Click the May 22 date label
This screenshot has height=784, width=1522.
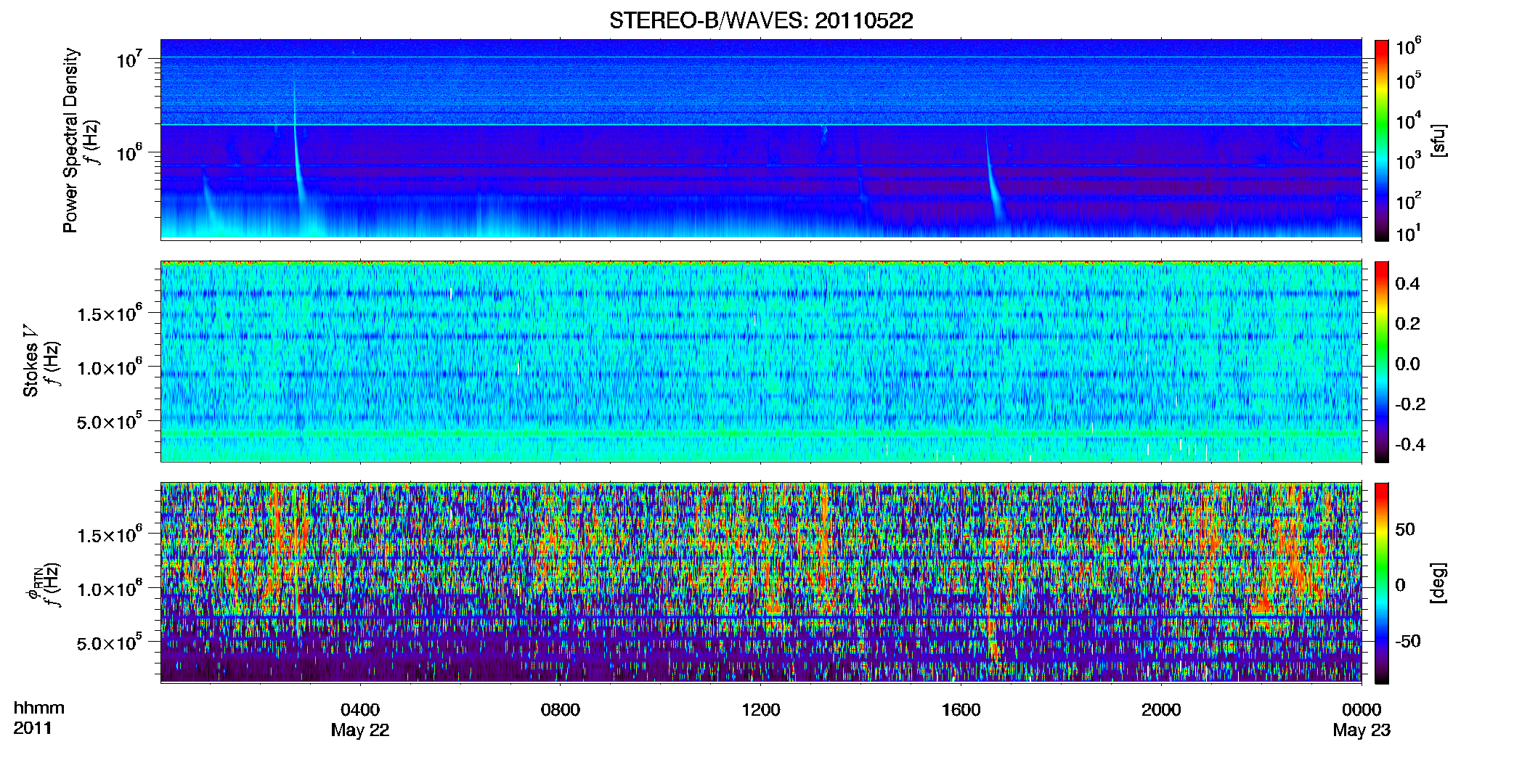[360, 730]
